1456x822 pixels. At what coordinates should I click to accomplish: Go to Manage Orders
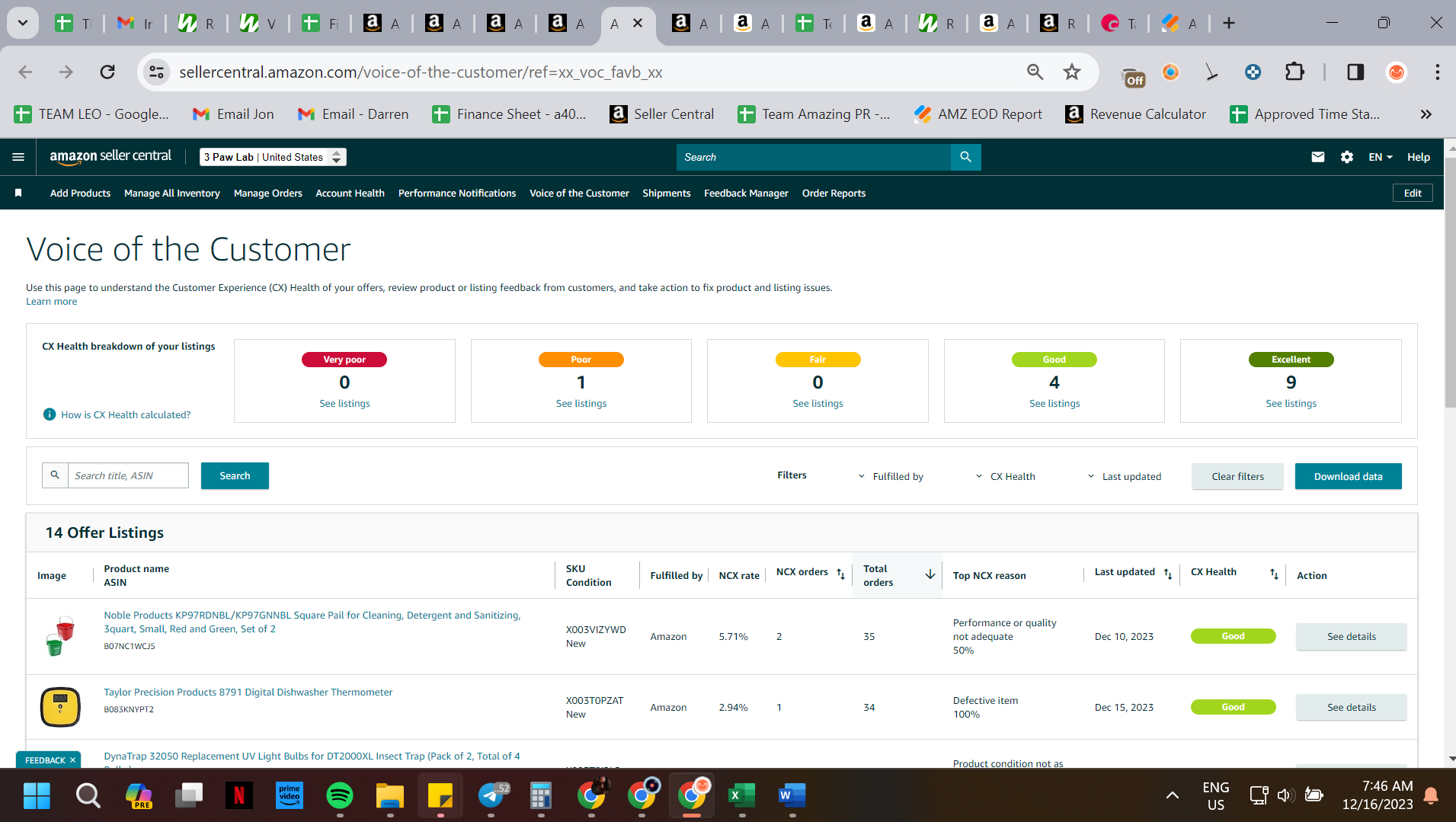(268, 193)
